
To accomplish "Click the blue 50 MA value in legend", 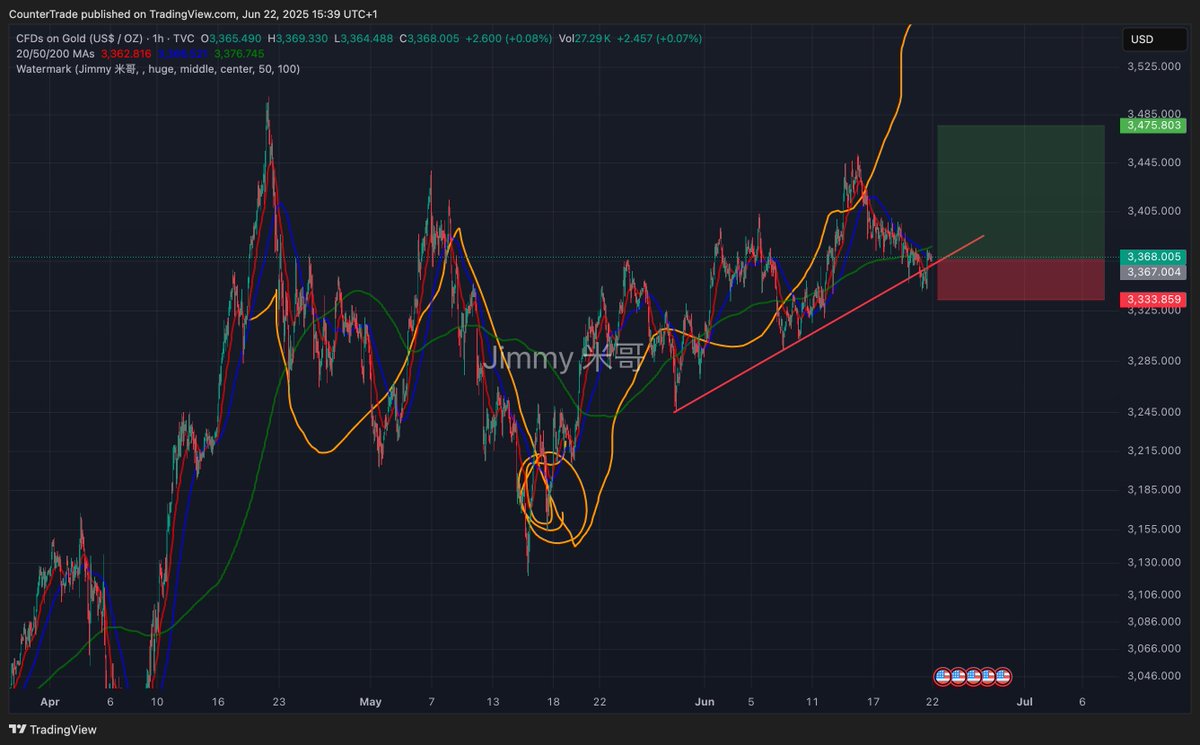I will click(x=183, y=54).
